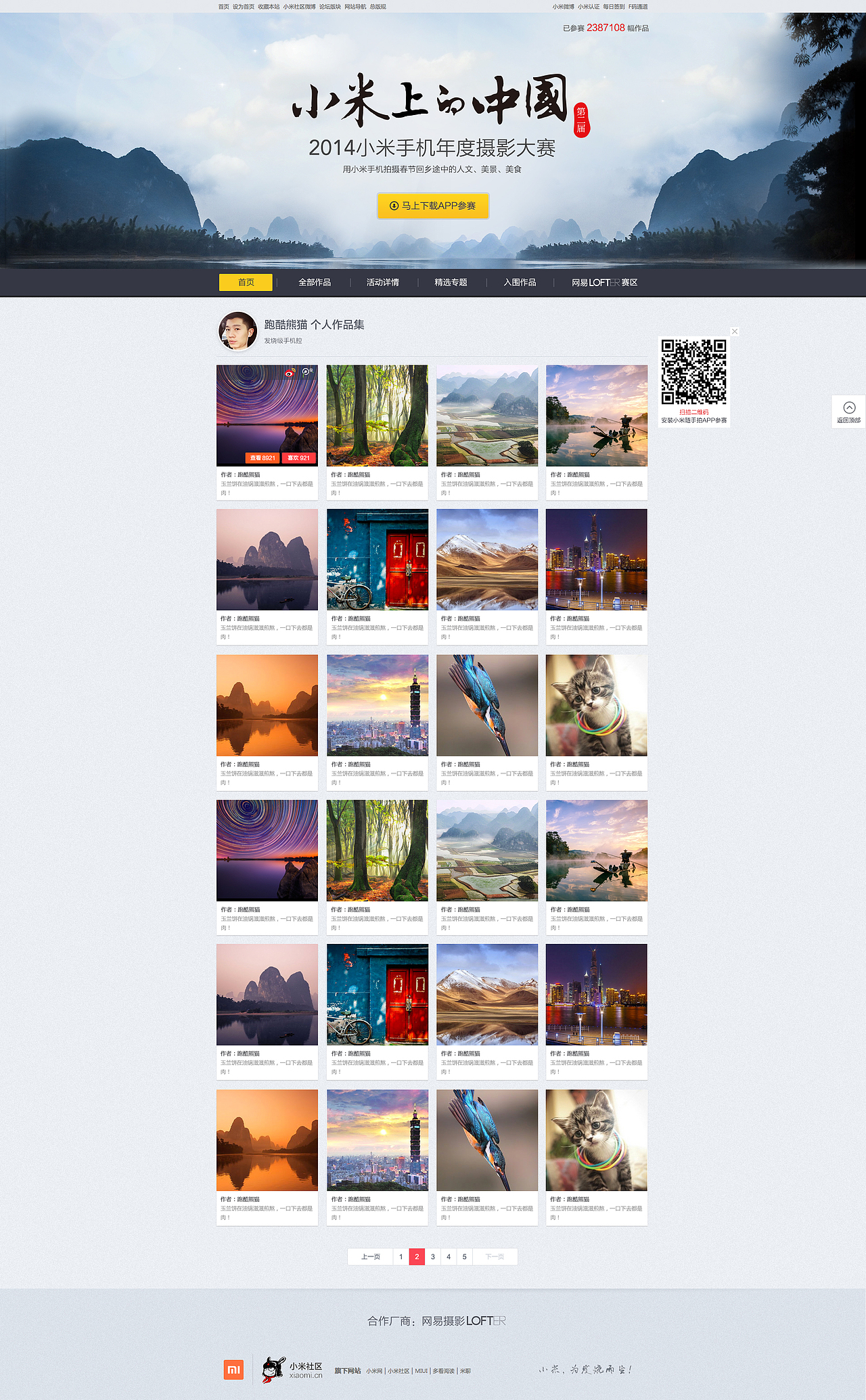Go to page 1
This screenshot has height=1400, width=866.
point(401,1257)
